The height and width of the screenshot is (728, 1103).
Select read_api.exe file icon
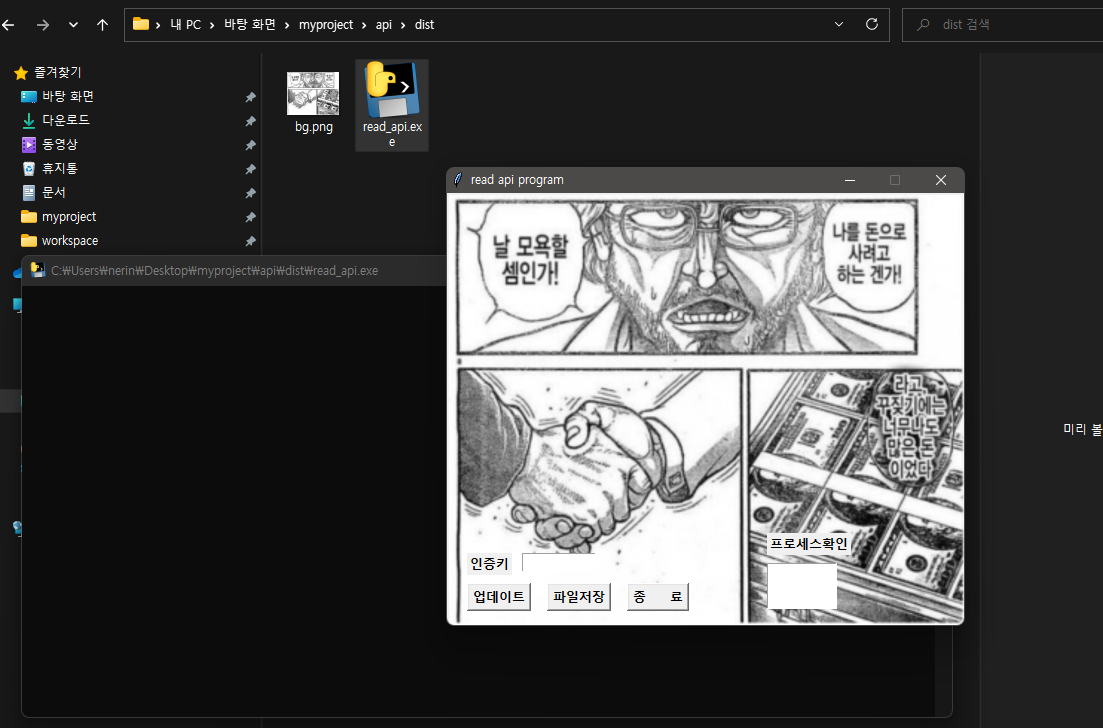pyautogui.click(x=392, y=89)
